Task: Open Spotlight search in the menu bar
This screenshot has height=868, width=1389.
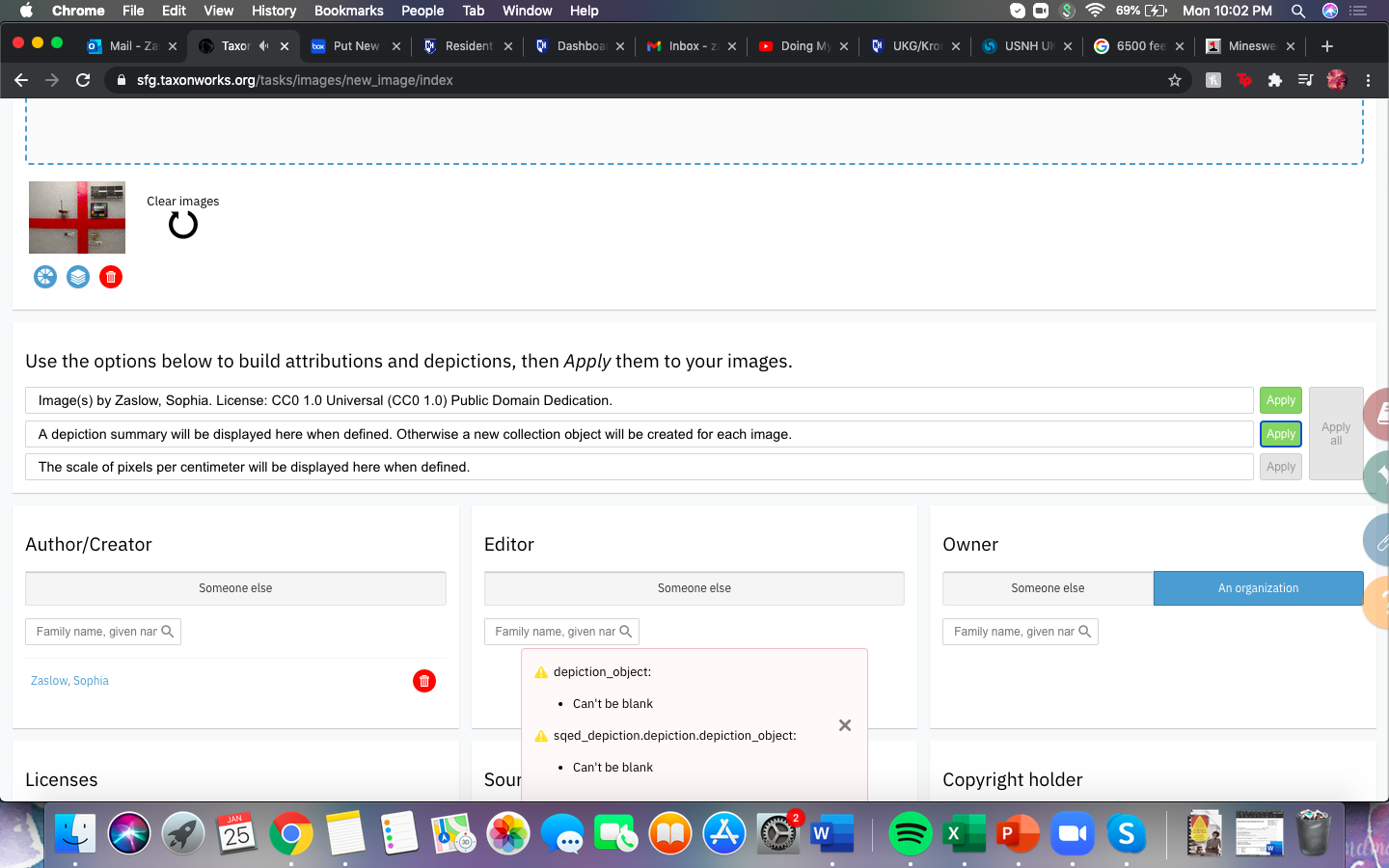Action: 1298,11
